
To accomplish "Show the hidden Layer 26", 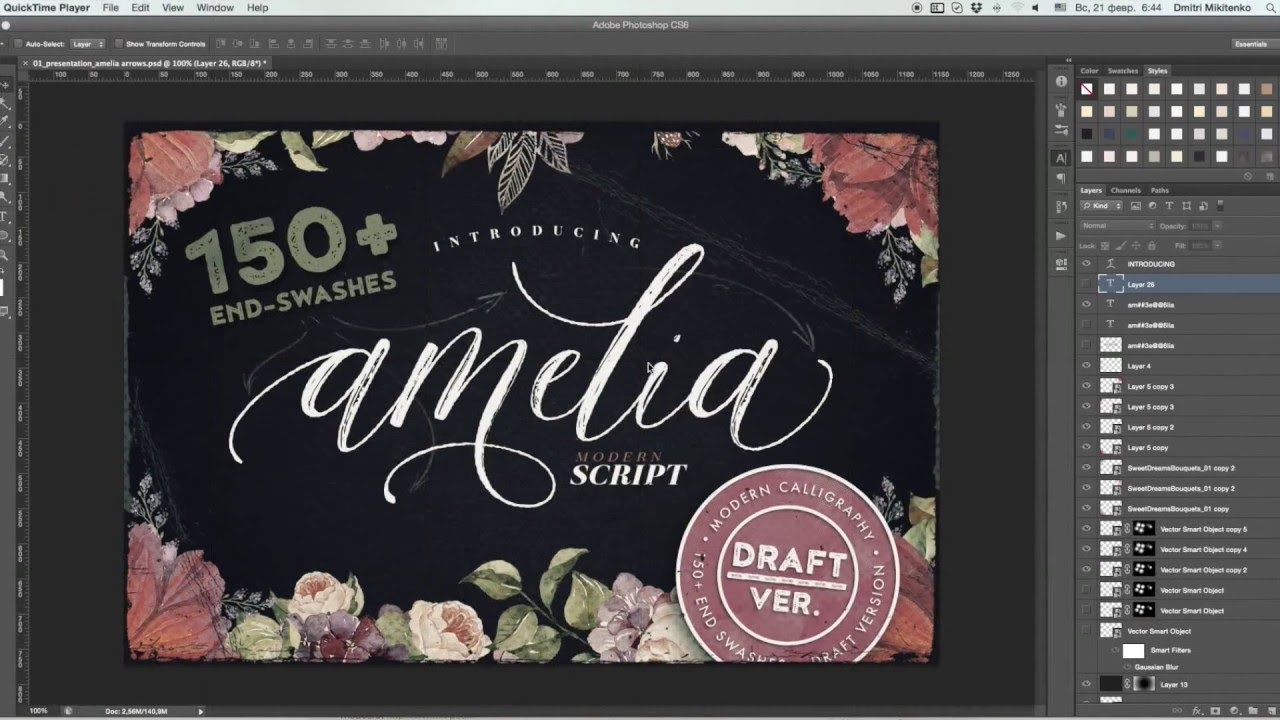I will 1086,284.
